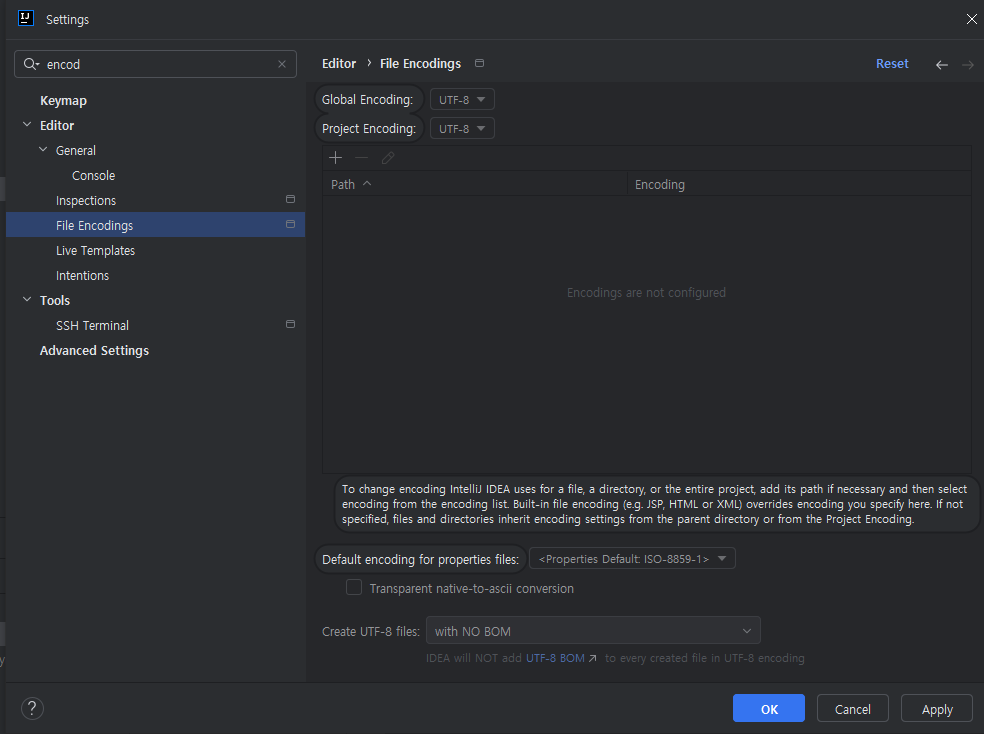Collapse the General tree node

point(43,150)
